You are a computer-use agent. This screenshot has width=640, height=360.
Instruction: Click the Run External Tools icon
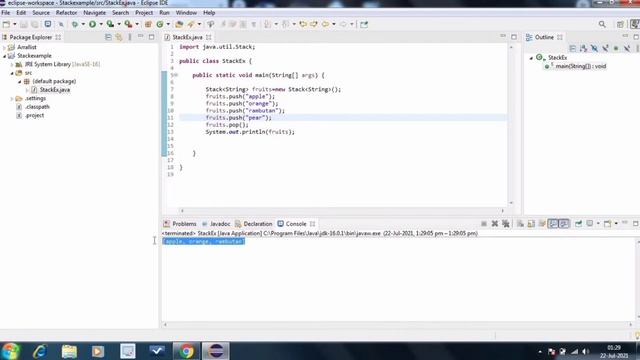[128, 24]
